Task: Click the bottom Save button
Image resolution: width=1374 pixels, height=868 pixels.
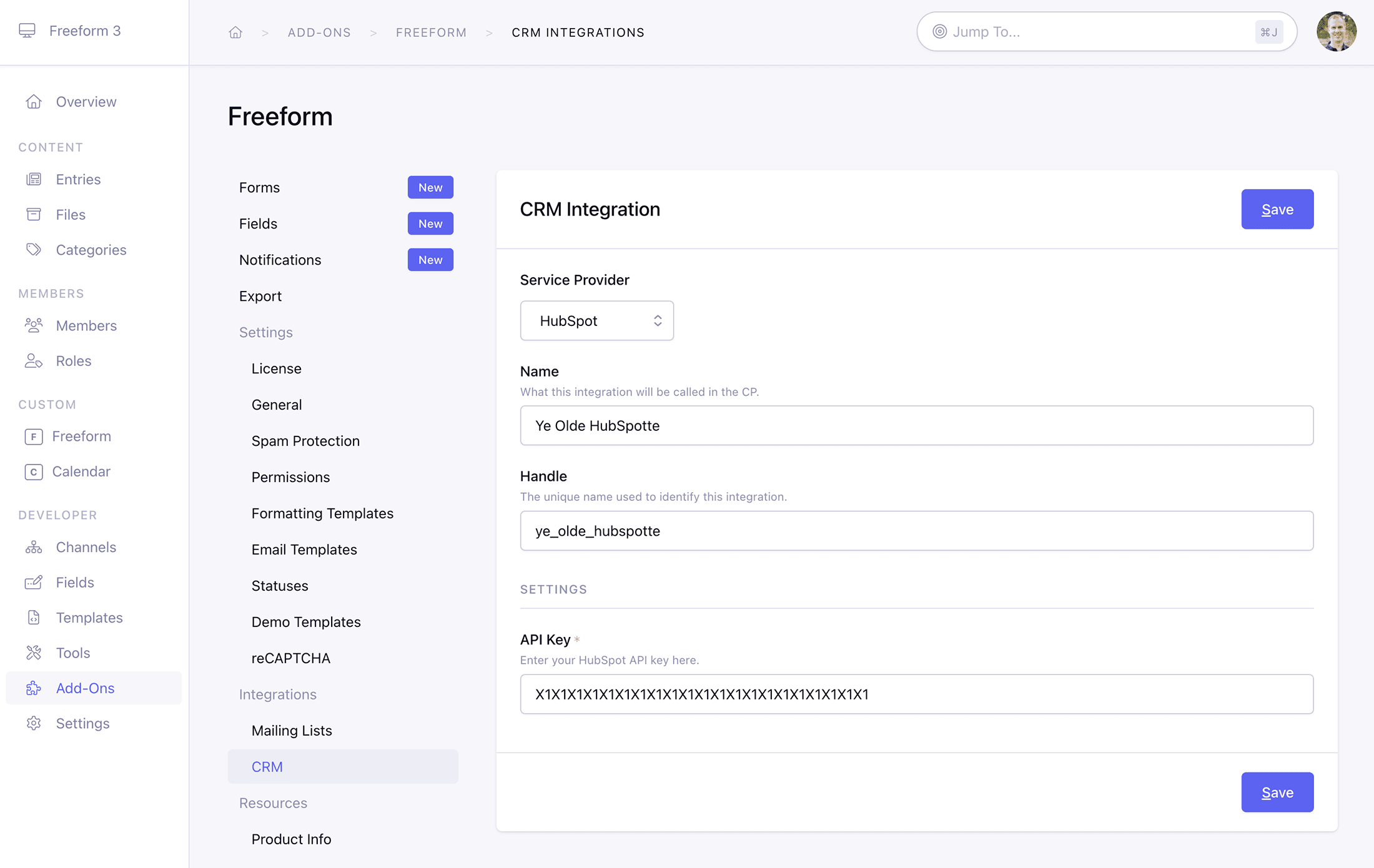Action: (x=1278, y=791)
